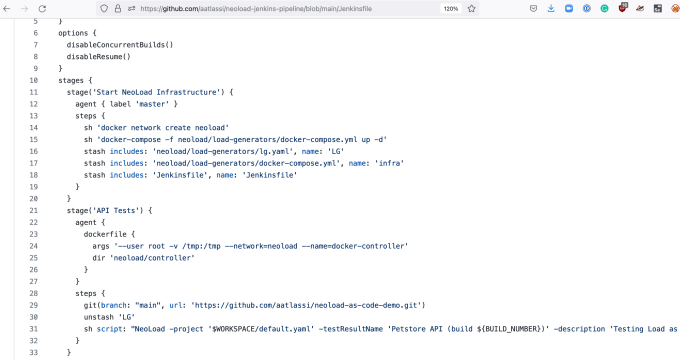This screenshot has height=360, width=680.
Task: Click line number 31 with sh script
Action: (33, 329)
